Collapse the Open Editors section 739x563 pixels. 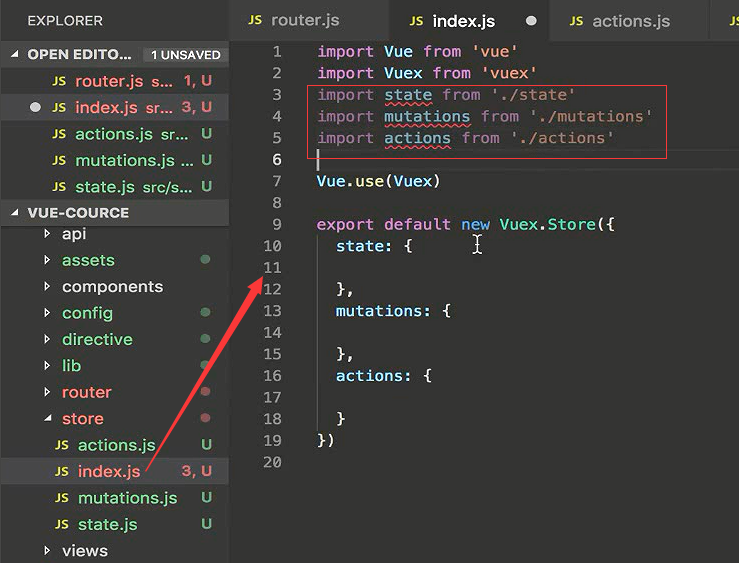[14, 55]
